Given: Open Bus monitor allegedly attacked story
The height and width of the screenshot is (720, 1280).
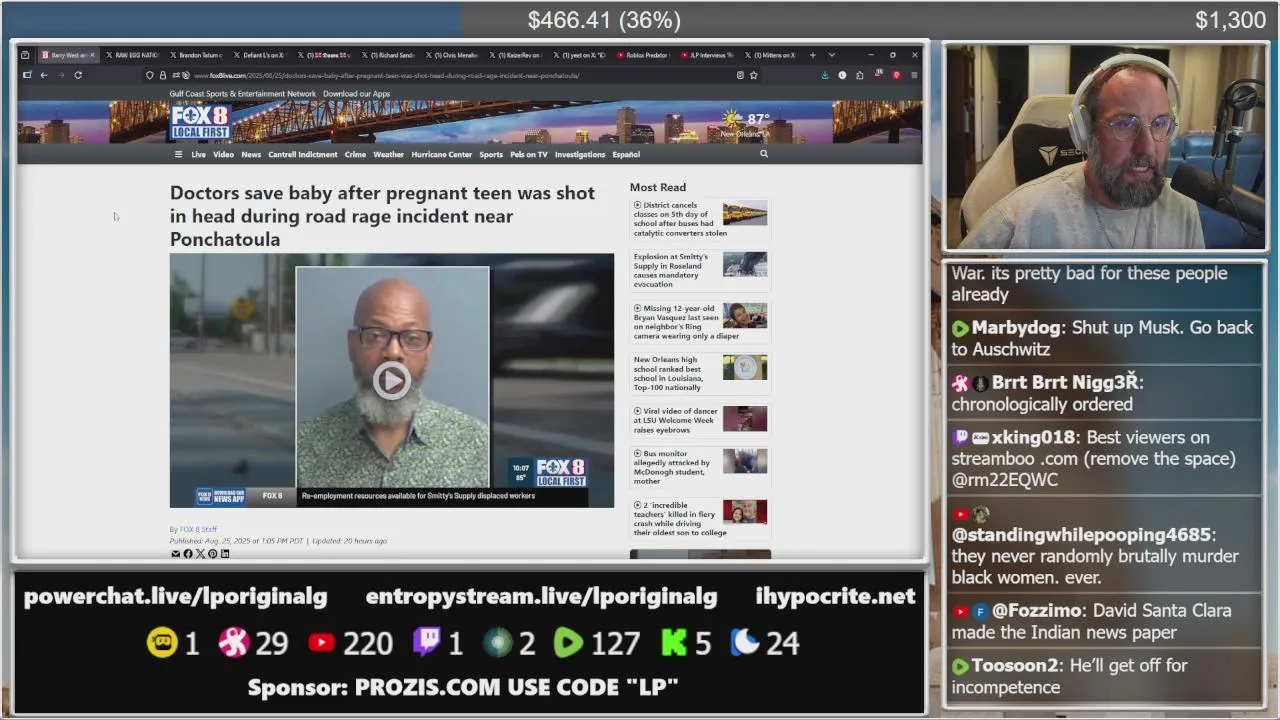Looking at the screenshot, I should 673,467.
